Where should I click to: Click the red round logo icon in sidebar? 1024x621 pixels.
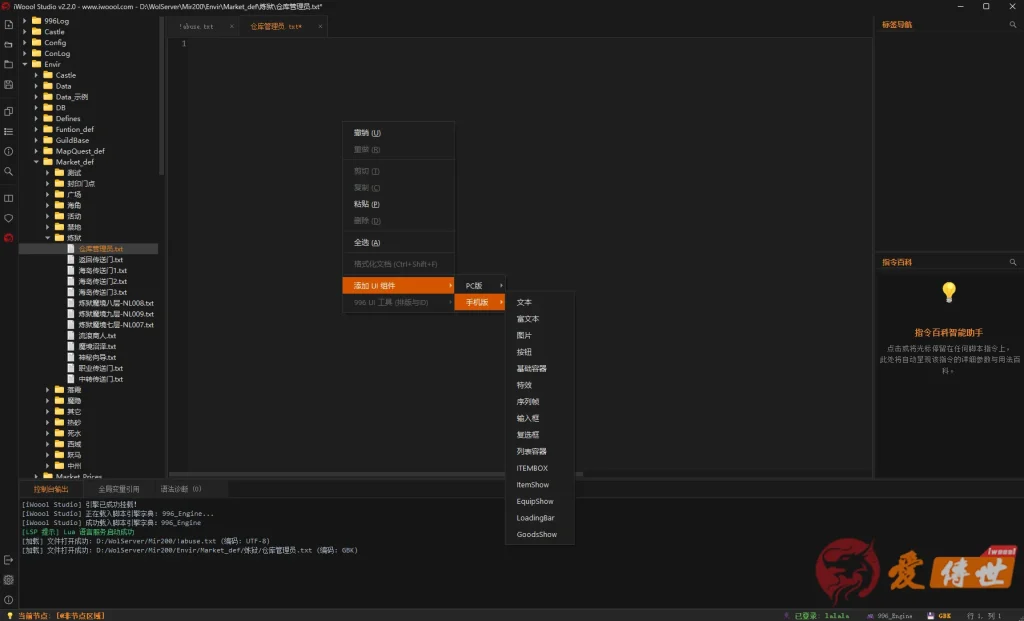pyautogui.click(x=8, y=238)
